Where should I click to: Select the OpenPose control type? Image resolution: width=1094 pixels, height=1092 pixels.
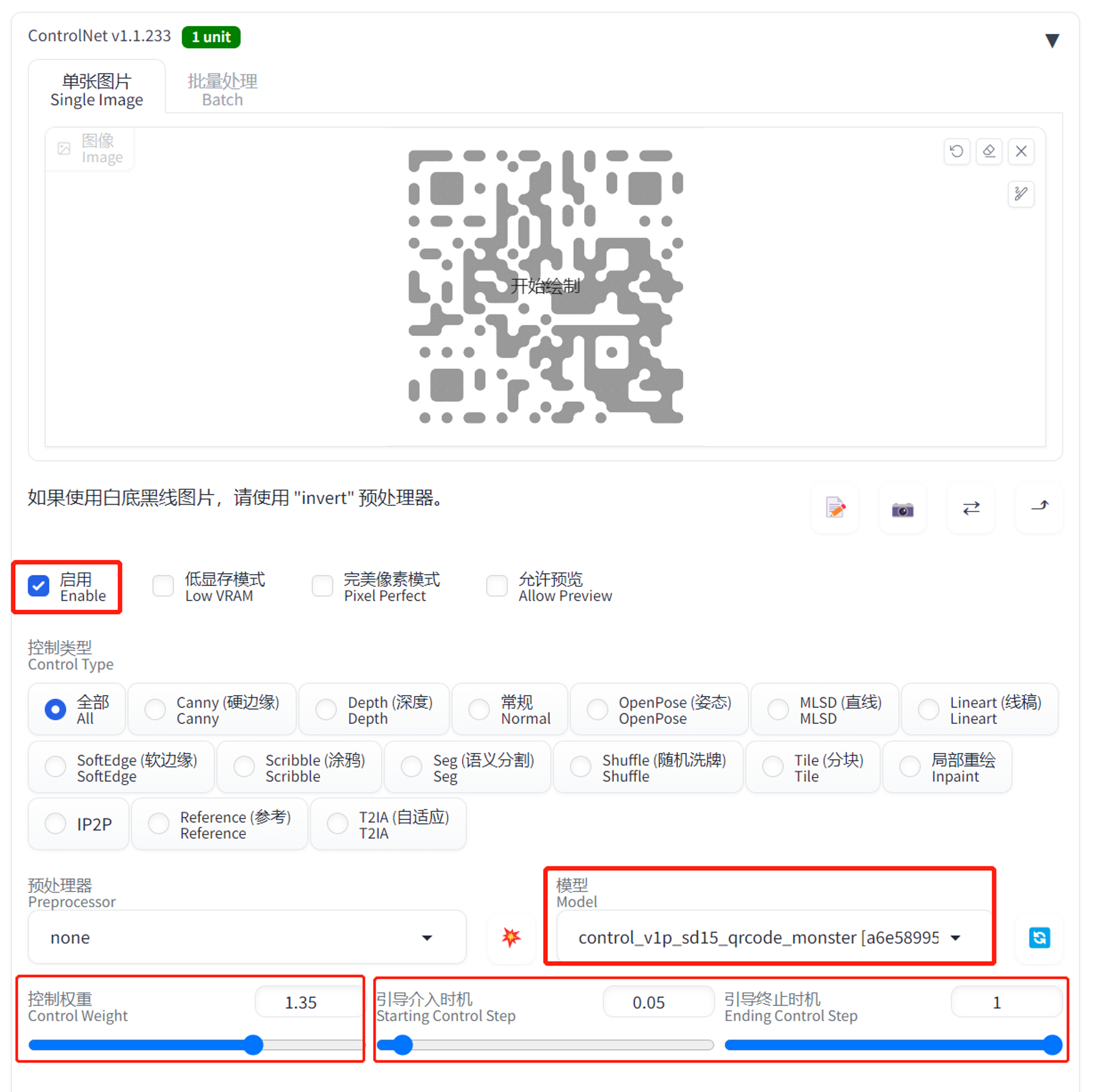click(659, 709)
